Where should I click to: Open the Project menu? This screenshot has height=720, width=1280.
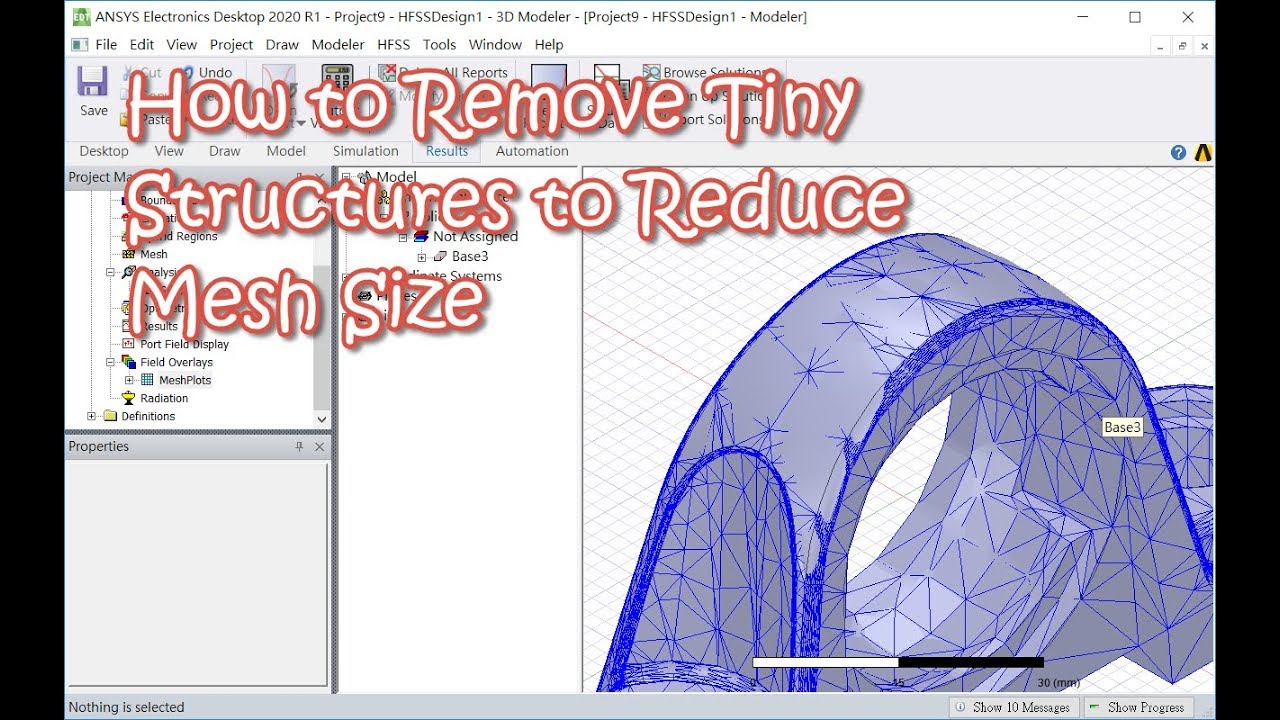[x=231, y=45]
